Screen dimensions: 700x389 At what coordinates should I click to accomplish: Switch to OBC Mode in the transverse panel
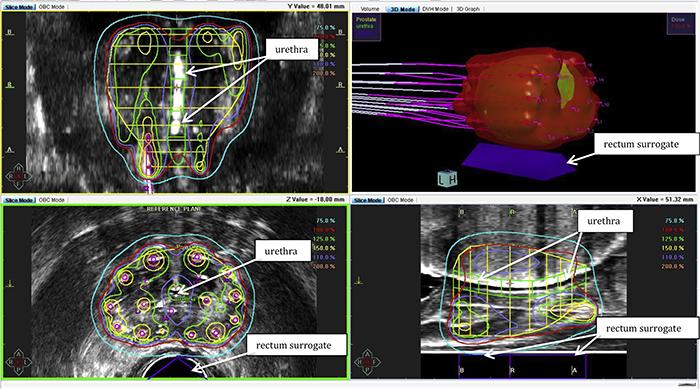[x=52, y=200]
